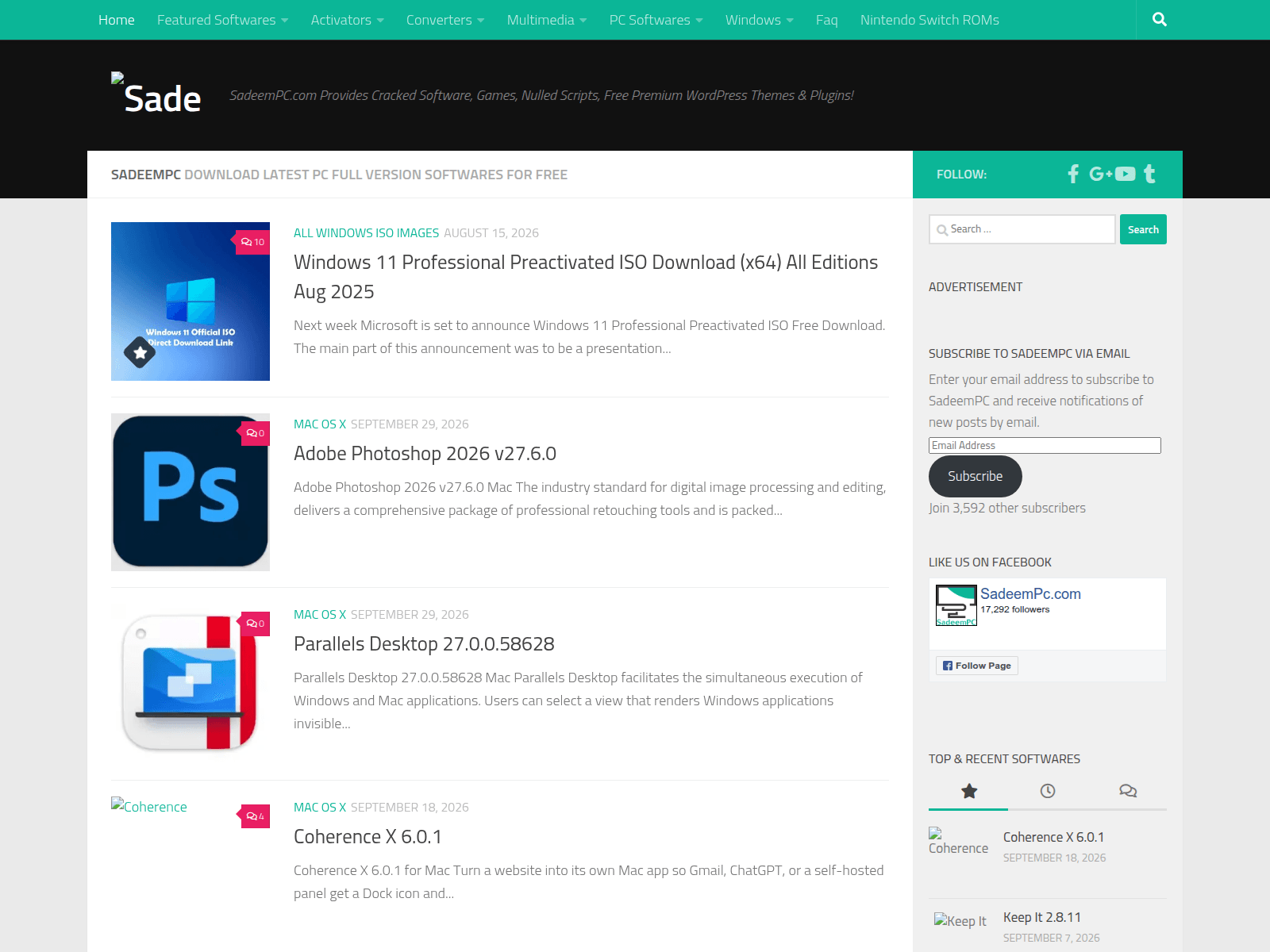
Task: Click Mac OS X category on Photoshop post
Action: coord(320,424)
